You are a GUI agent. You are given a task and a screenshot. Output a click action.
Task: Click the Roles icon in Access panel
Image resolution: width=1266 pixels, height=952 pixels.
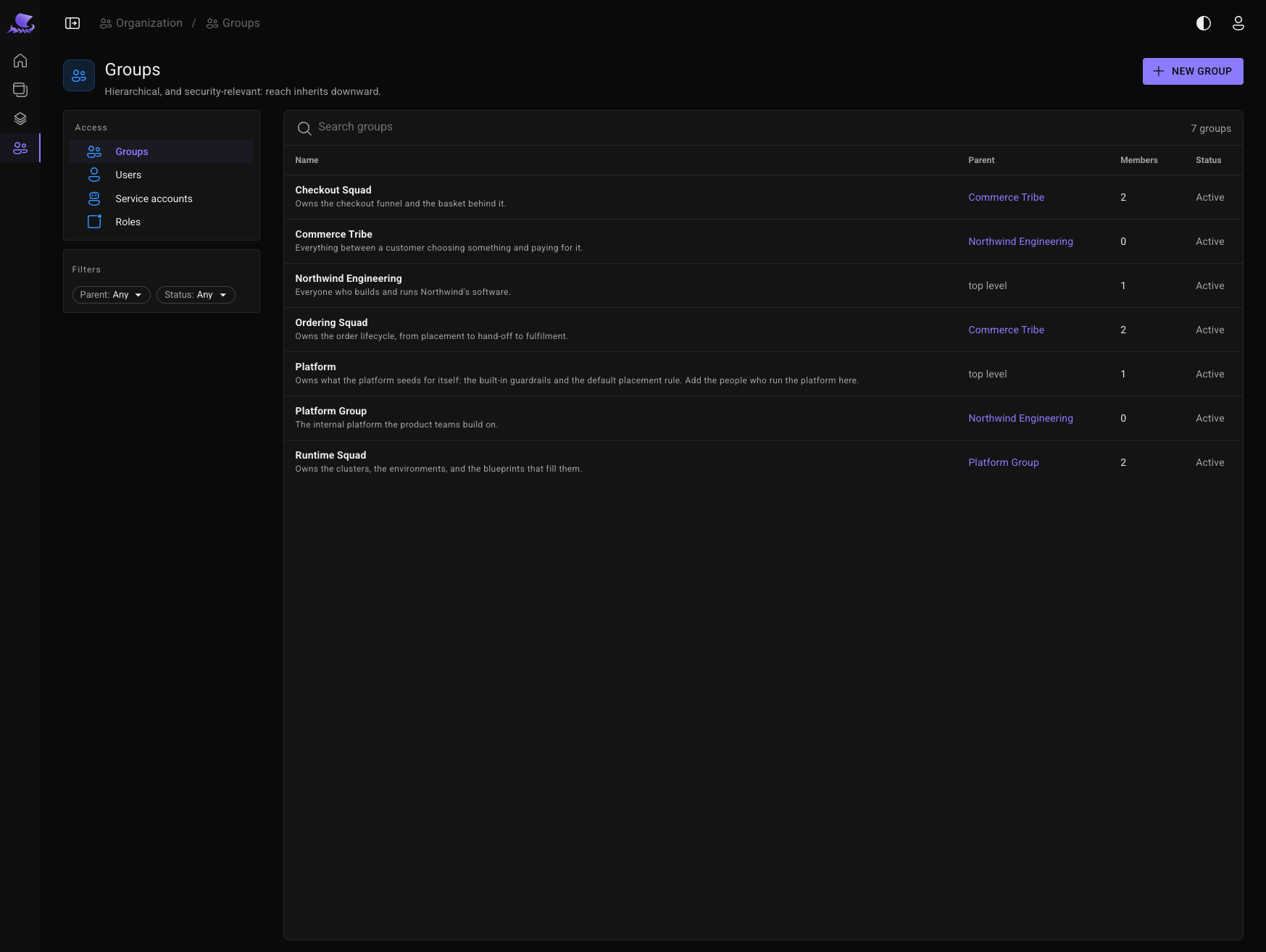[x=94, y=222]
